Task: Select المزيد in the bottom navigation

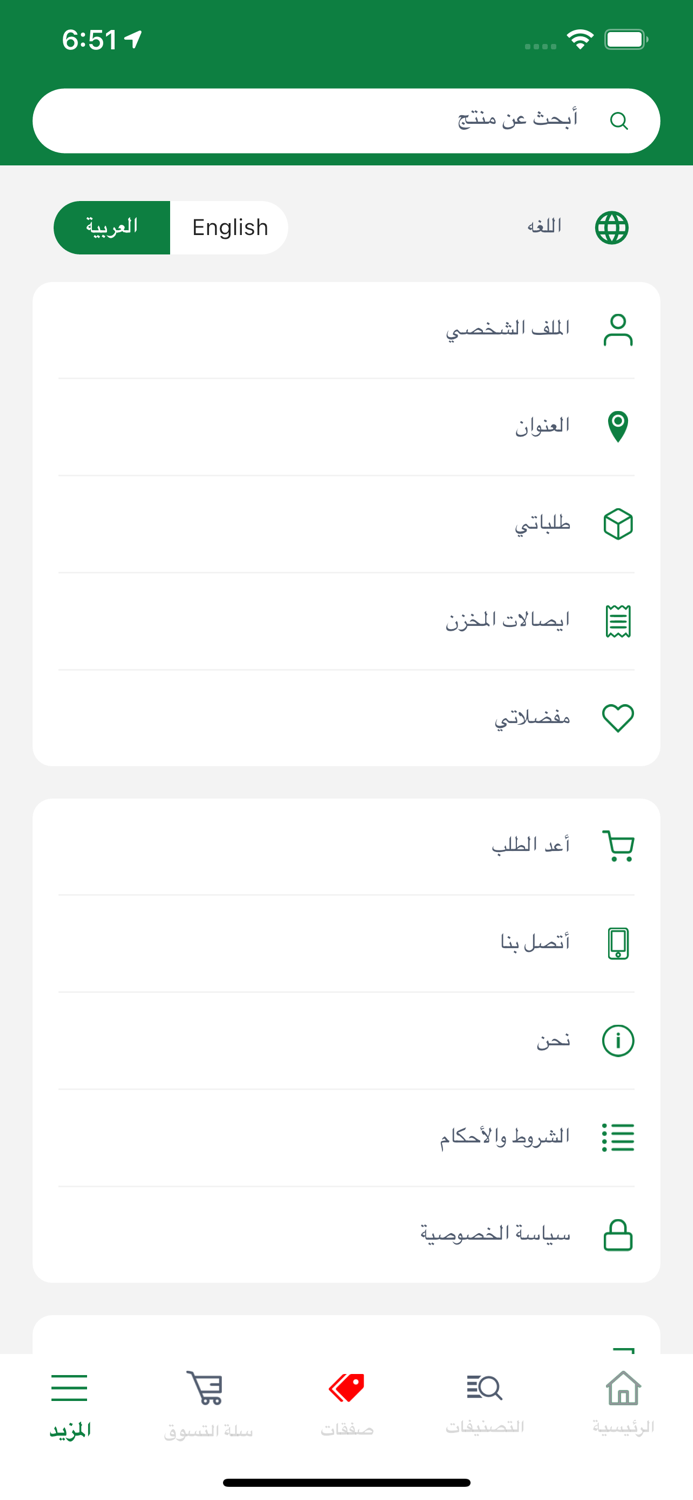Action: (69, 1400)
